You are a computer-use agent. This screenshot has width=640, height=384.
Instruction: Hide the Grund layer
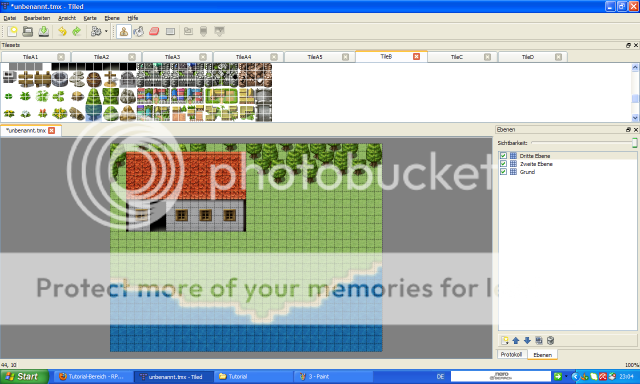(503, 172)
